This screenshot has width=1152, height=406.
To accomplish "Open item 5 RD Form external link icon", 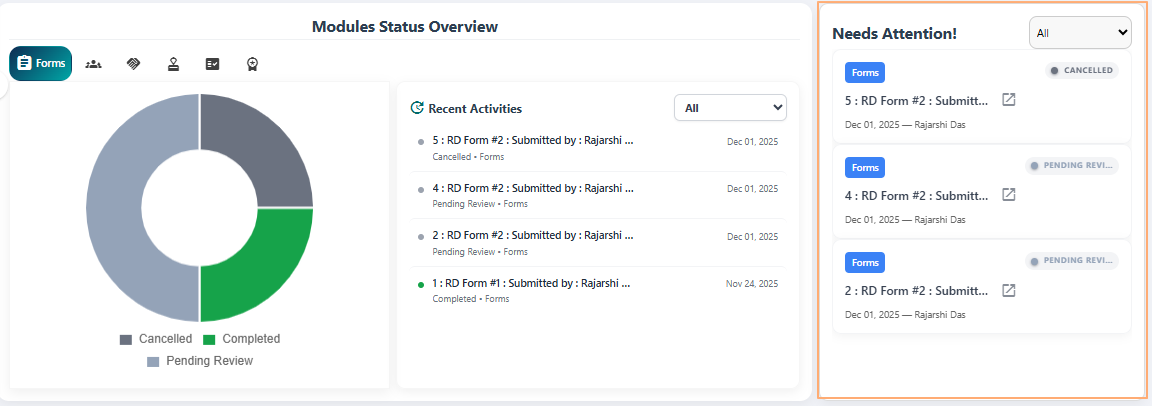I will (x=1009, y=100).
